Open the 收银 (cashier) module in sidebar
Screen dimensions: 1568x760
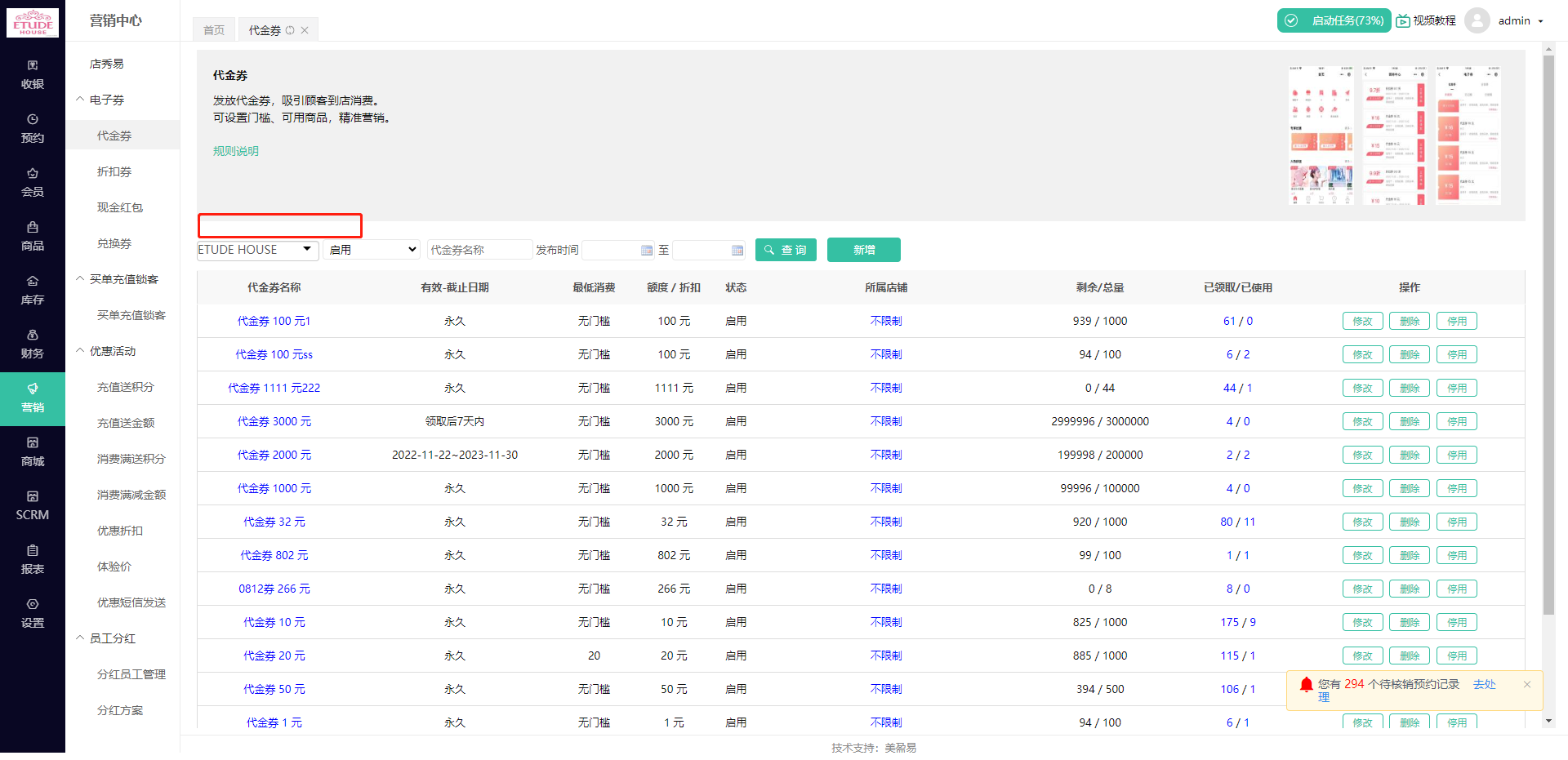point(33,73)
